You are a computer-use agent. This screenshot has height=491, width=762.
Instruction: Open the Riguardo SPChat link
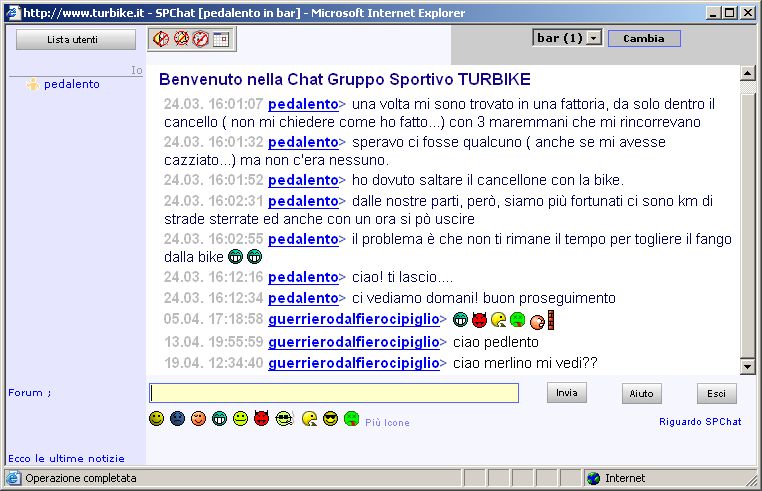[x=700, y=421]
